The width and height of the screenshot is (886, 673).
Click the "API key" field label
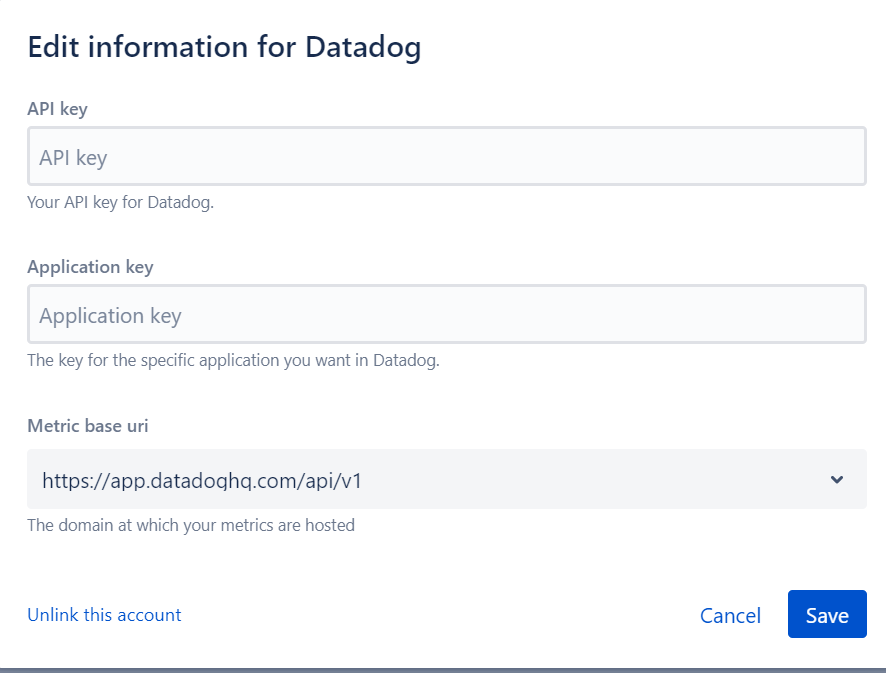(x=57, y=109)
